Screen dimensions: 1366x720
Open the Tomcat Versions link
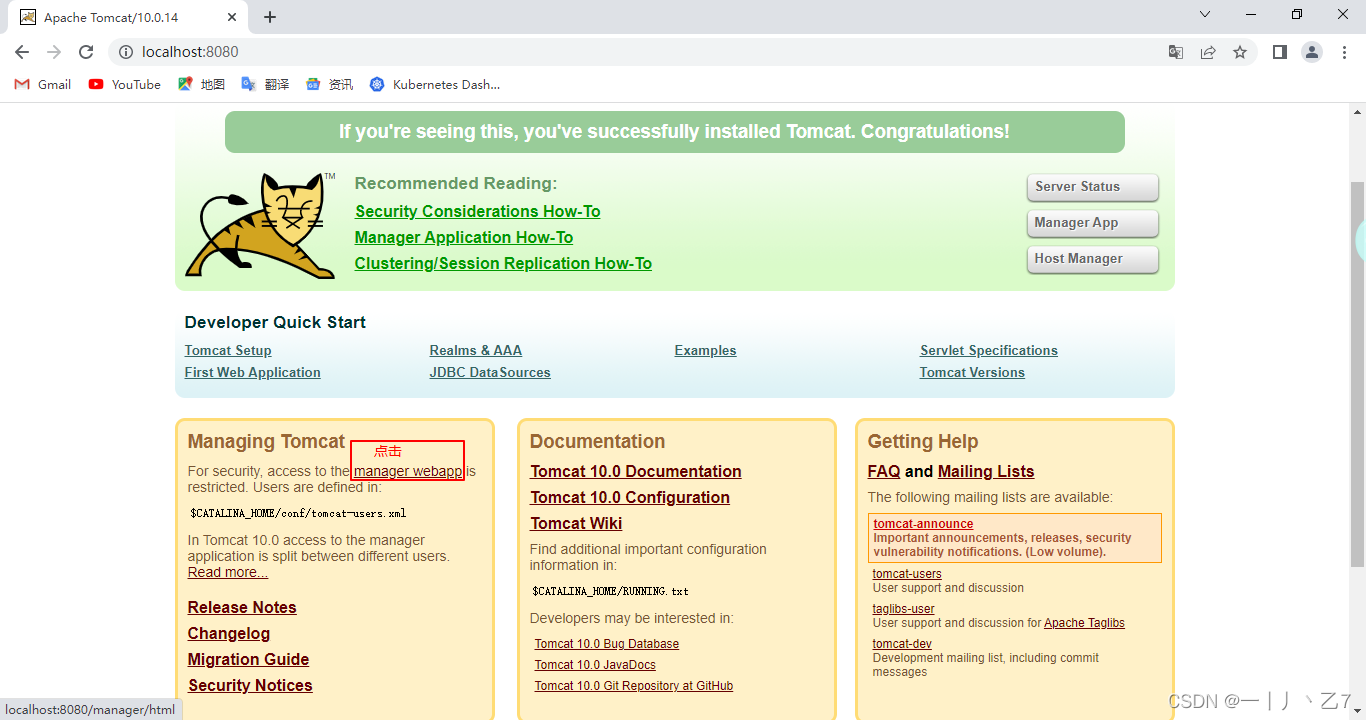(972, 372)
